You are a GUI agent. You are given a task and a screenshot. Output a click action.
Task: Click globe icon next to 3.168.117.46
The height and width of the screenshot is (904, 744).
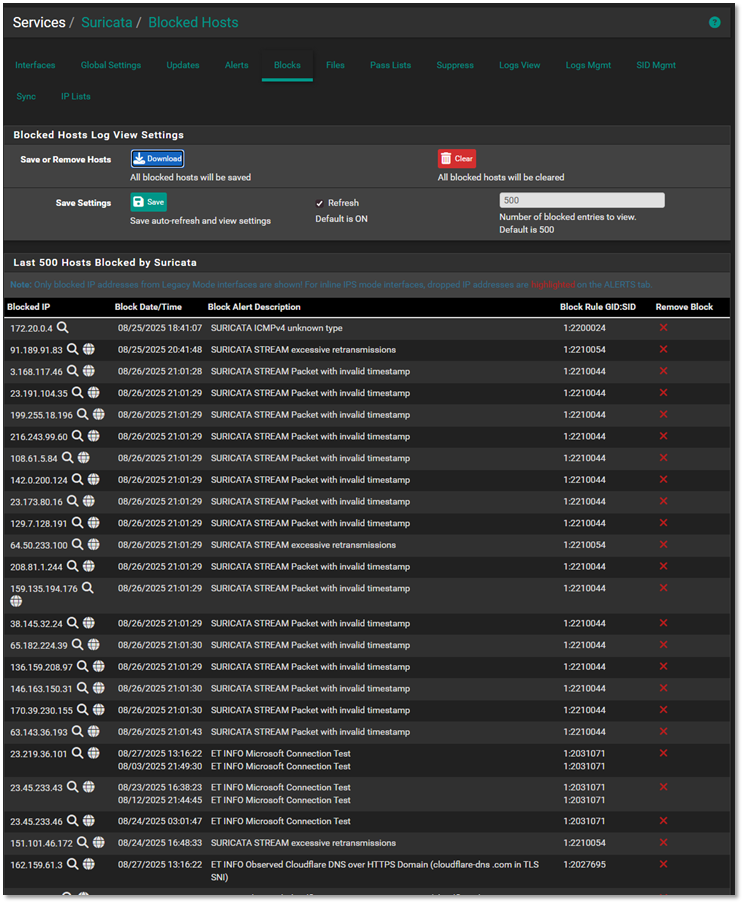click(88, 371)
